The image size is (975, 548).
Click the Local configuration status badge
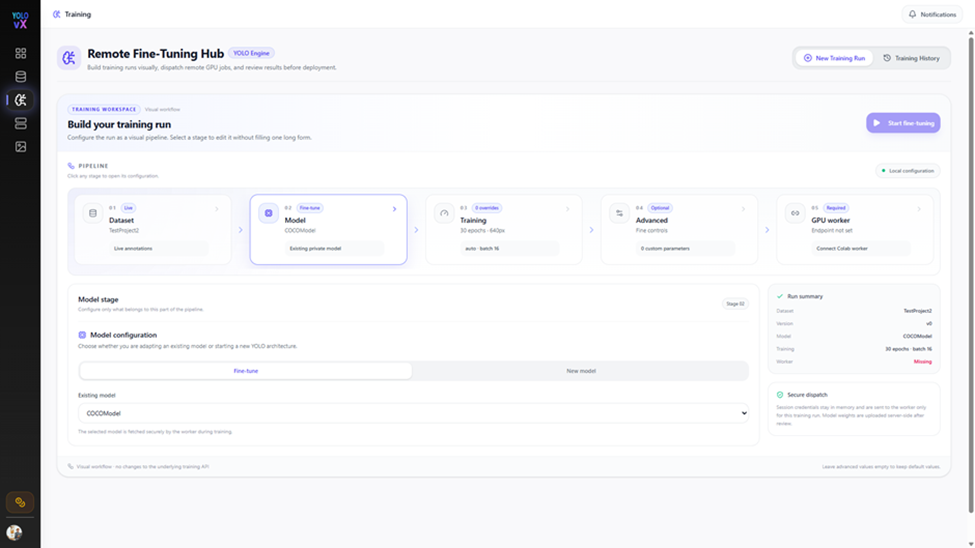(907, 170)
